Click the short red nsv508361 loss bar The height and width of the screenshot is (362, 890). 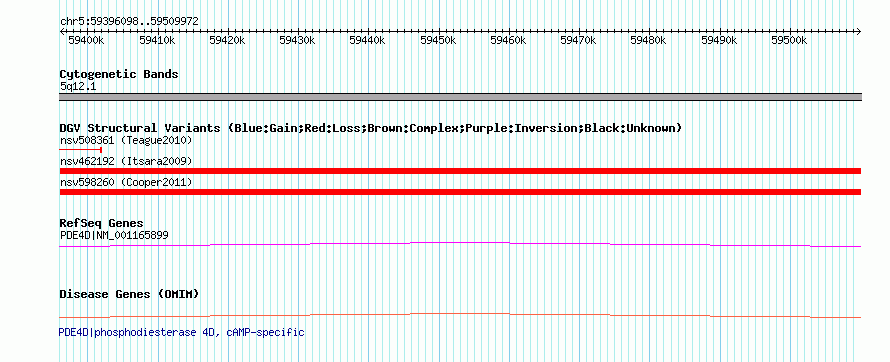point(81,150)
